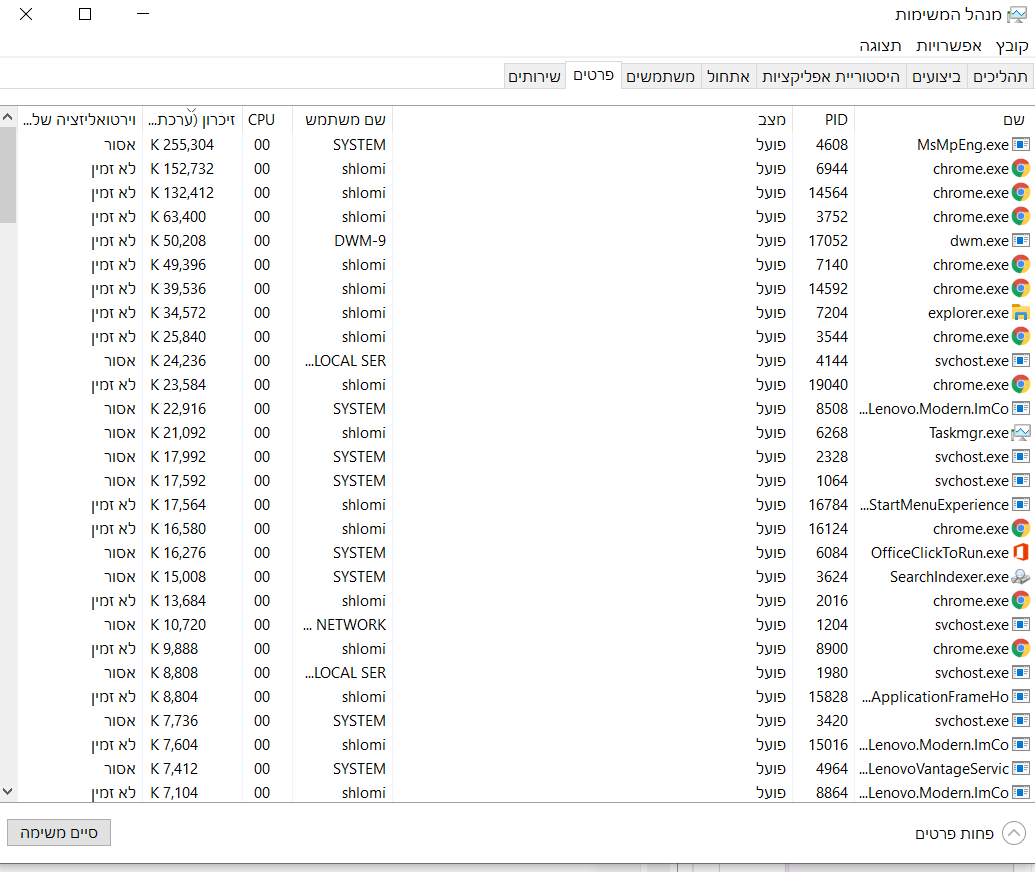Click Task Manager title bar icon
The width and height of the screenshot is (1035, 872).
coord(1017,15)
